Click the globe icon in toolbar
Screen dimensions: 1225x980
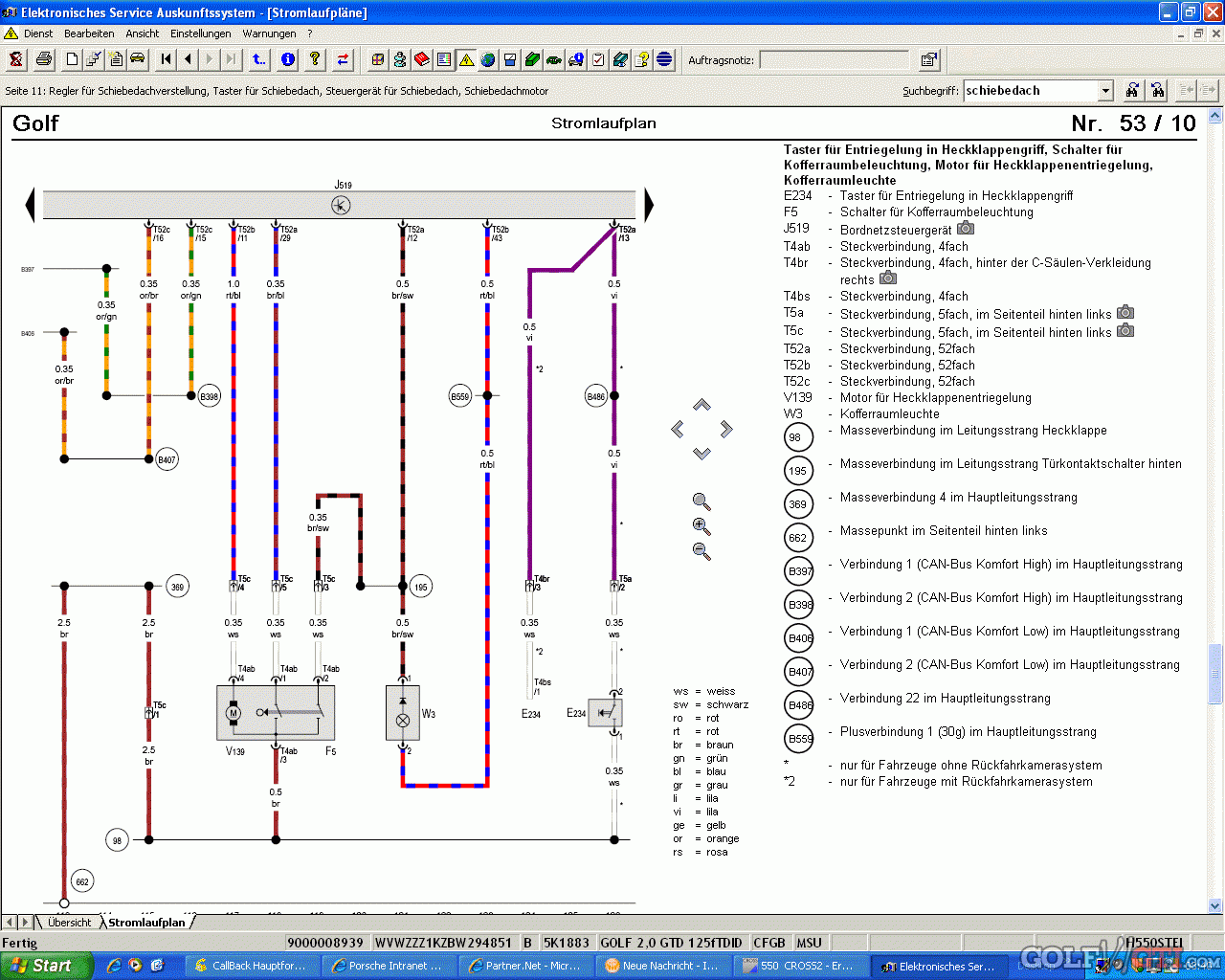(x=488, y=59)
